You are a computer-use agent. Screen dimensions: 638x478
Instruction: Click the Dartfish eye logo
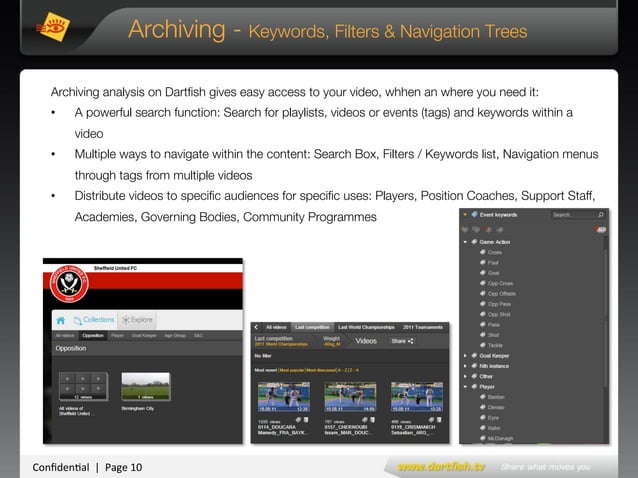pos(53,27)
